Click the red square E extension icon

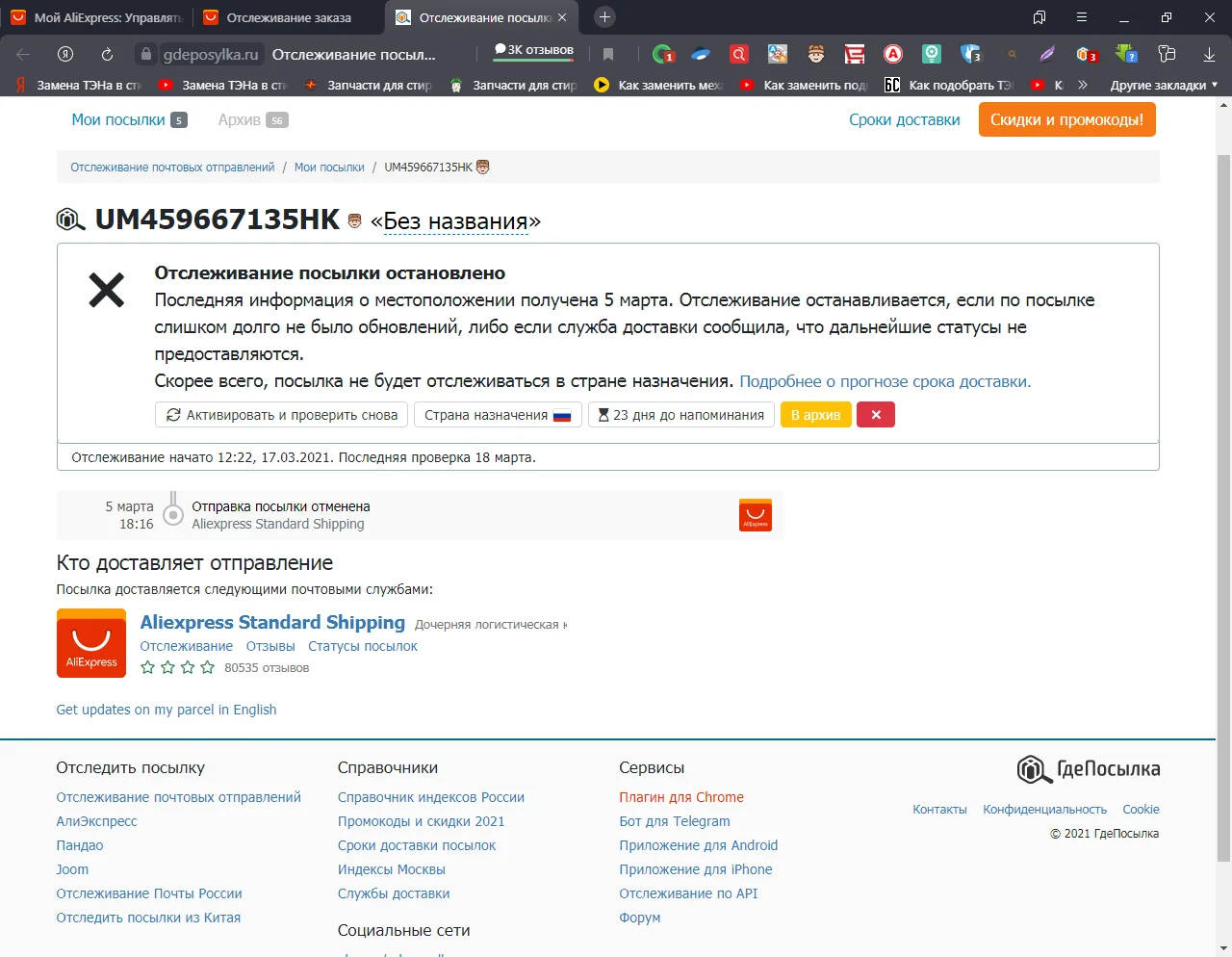[855, 55]
